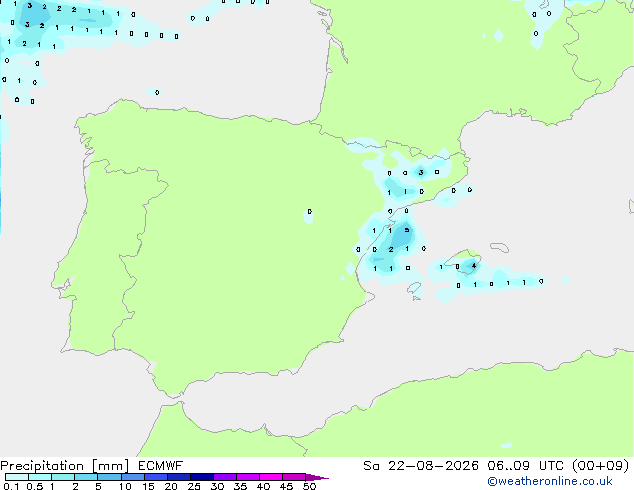Pick the 1–2 mm legend swatch

pyautogui.click(x=63, y=477)
